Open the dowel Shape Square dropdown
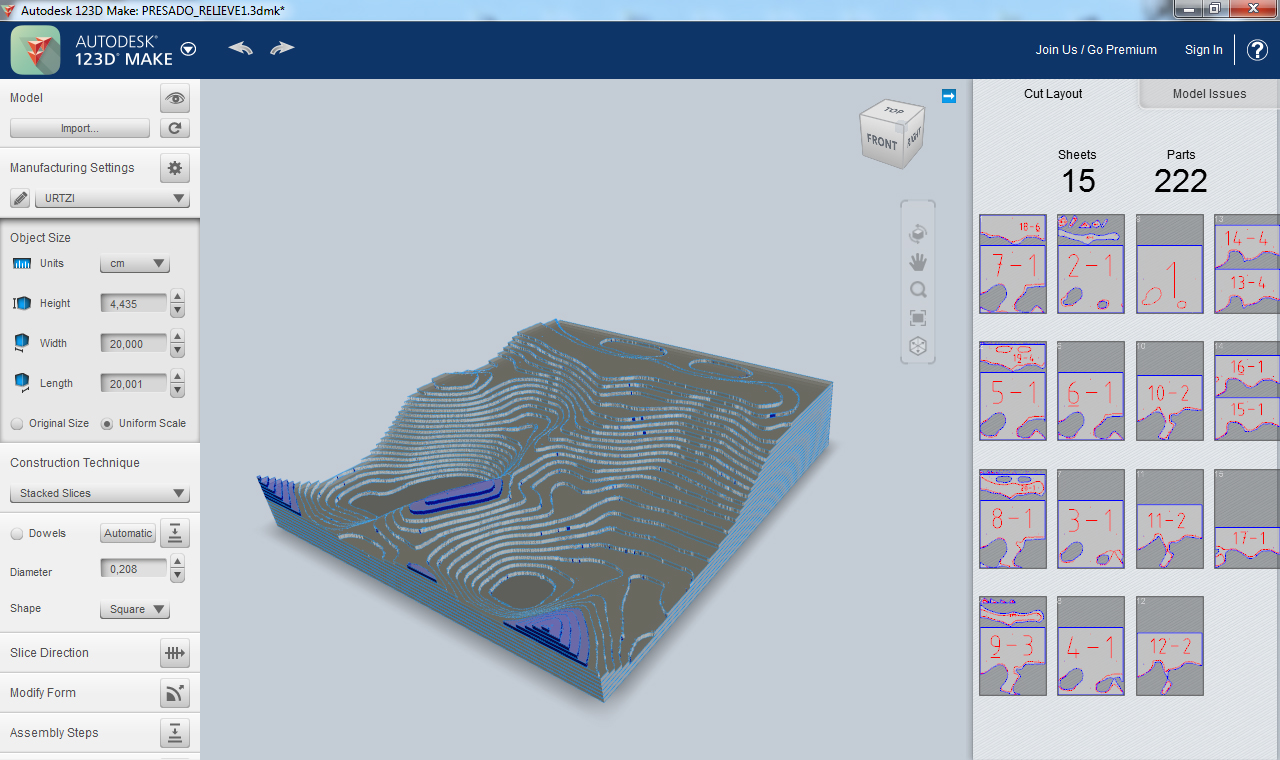Screen dimensions: 1280x760 [135, 610]
